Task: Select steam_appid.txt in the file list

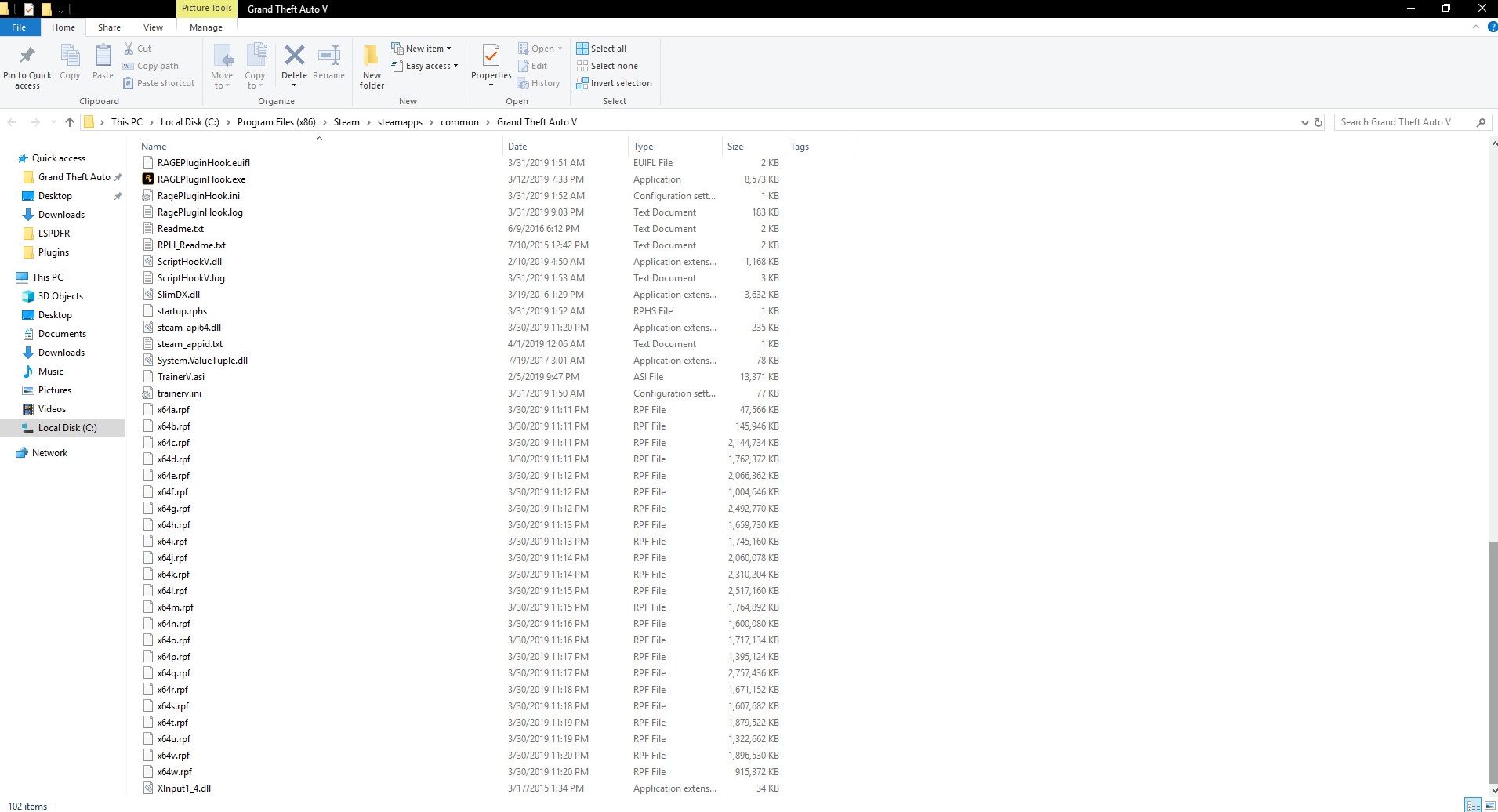Action: pyautogui.click(x=190, y=344)
